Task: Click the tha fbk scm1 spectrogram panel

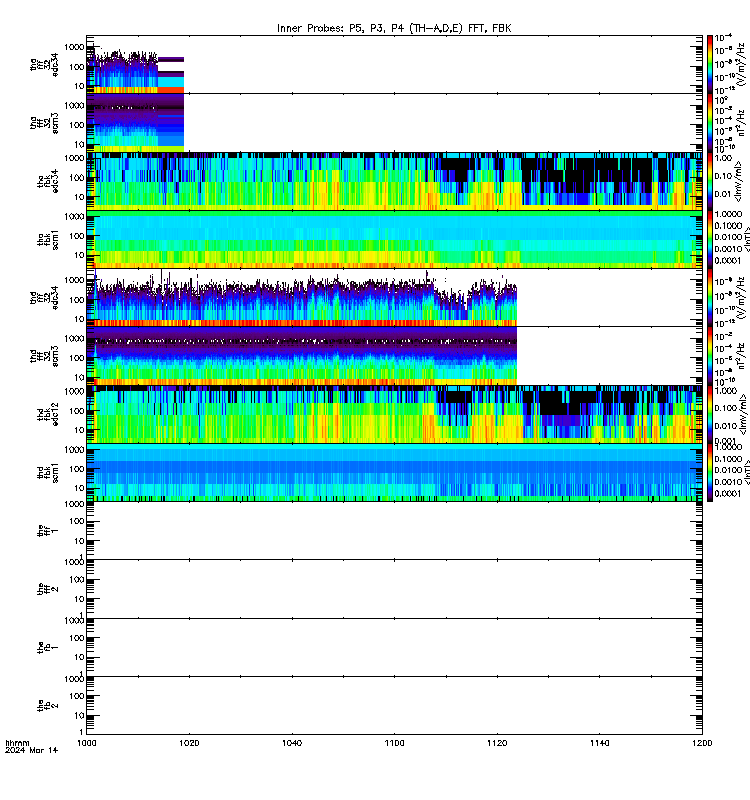Action: [x=394, y=239]
